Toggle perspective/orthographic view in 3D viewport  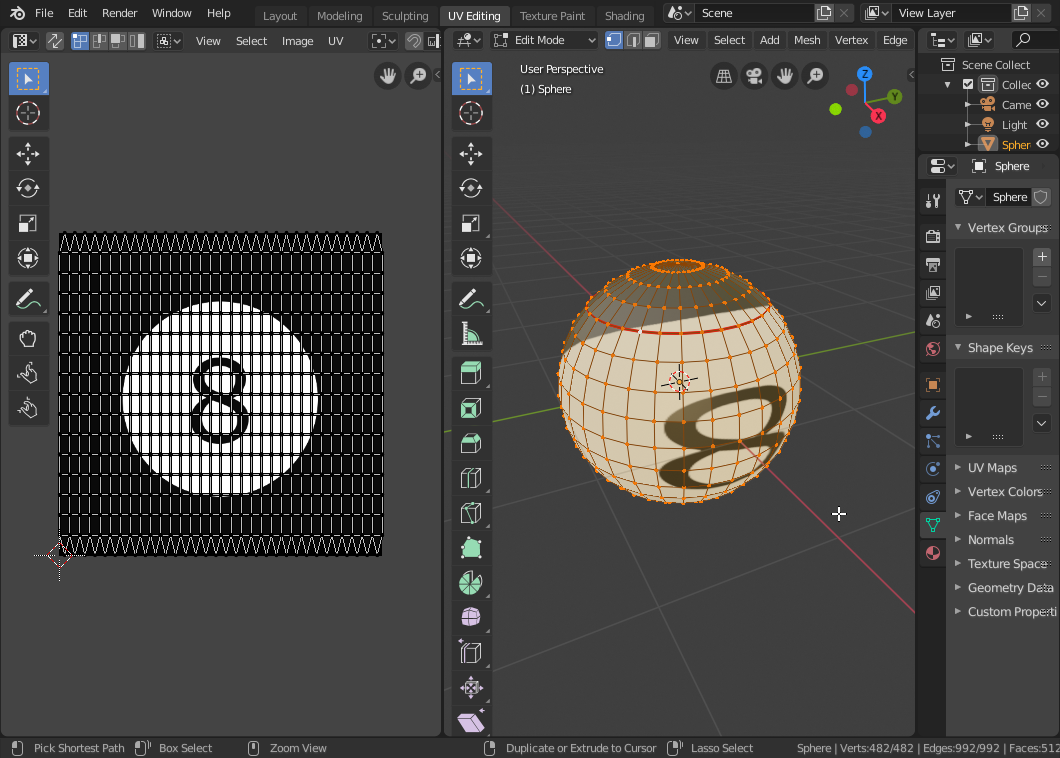pos(723,76)
